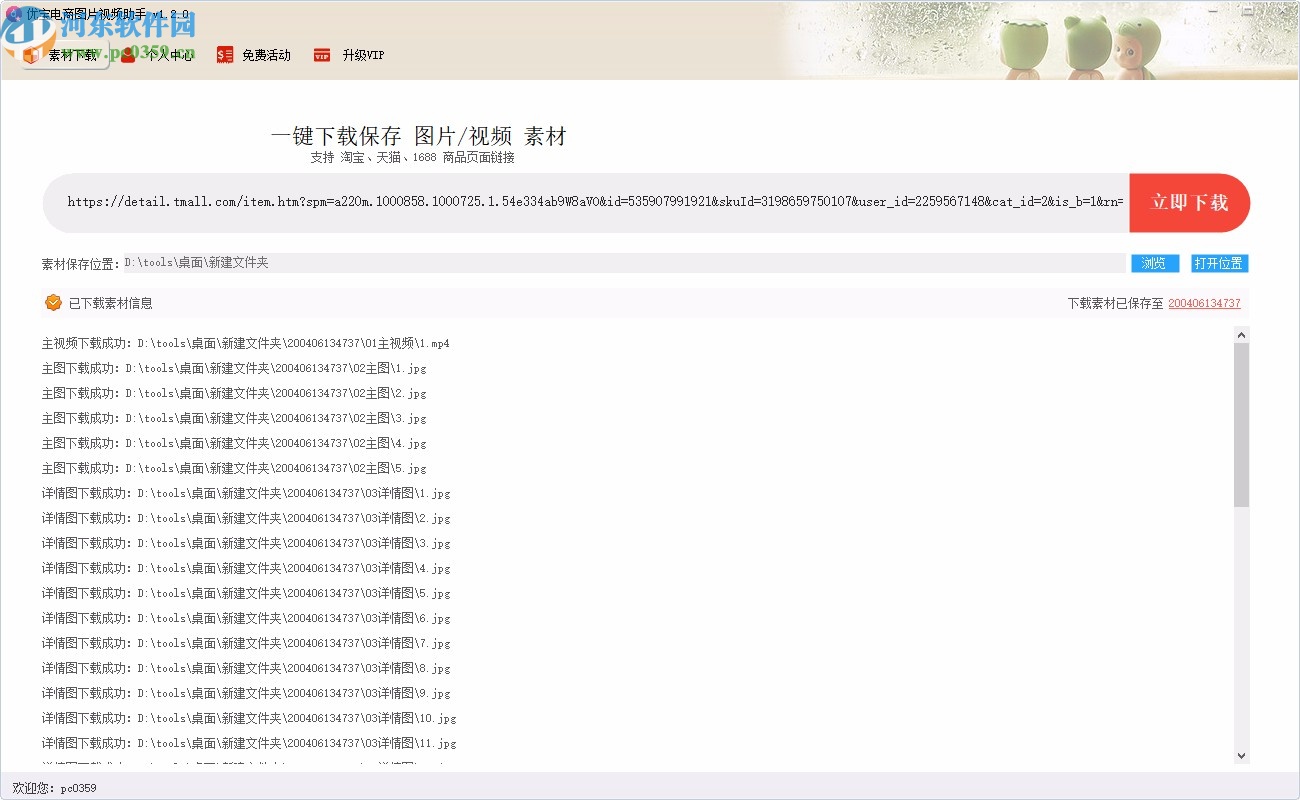
Task: Click the 一键下载保存 图片/视频 素材 heading
Action: 418,137
